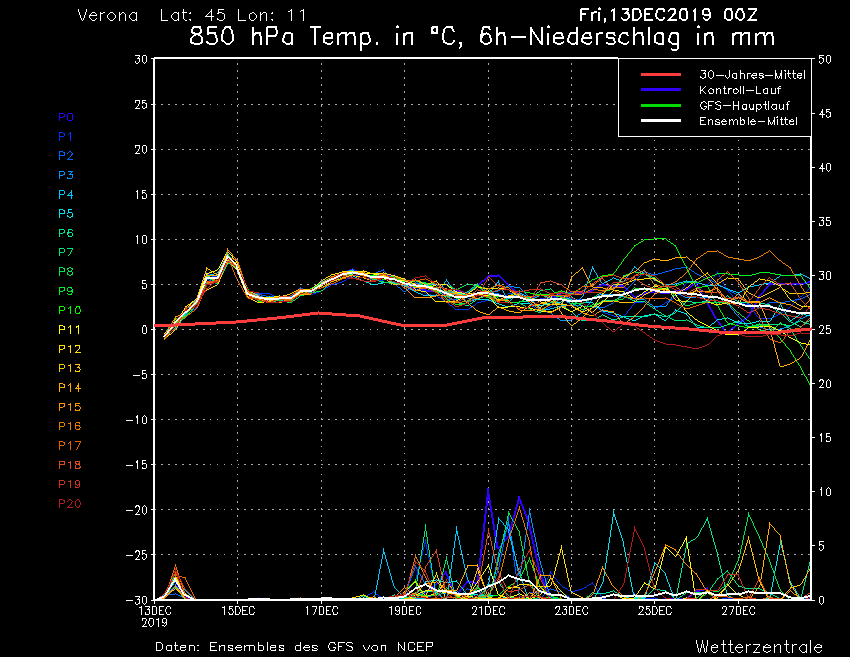Select the P3 ensemble member label
The height and width of the screenshot is (657, 850).
click(x=66, y=175)
